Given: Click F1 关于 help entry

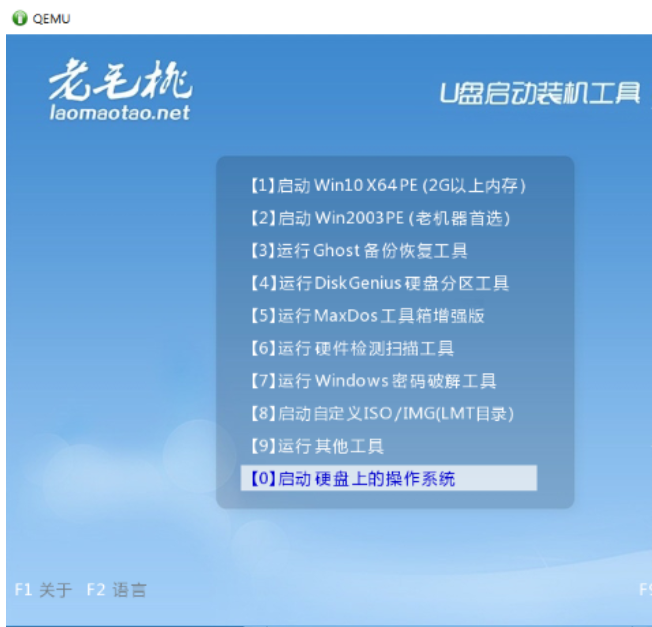Looking at the screenshot, I should point(43,590).
